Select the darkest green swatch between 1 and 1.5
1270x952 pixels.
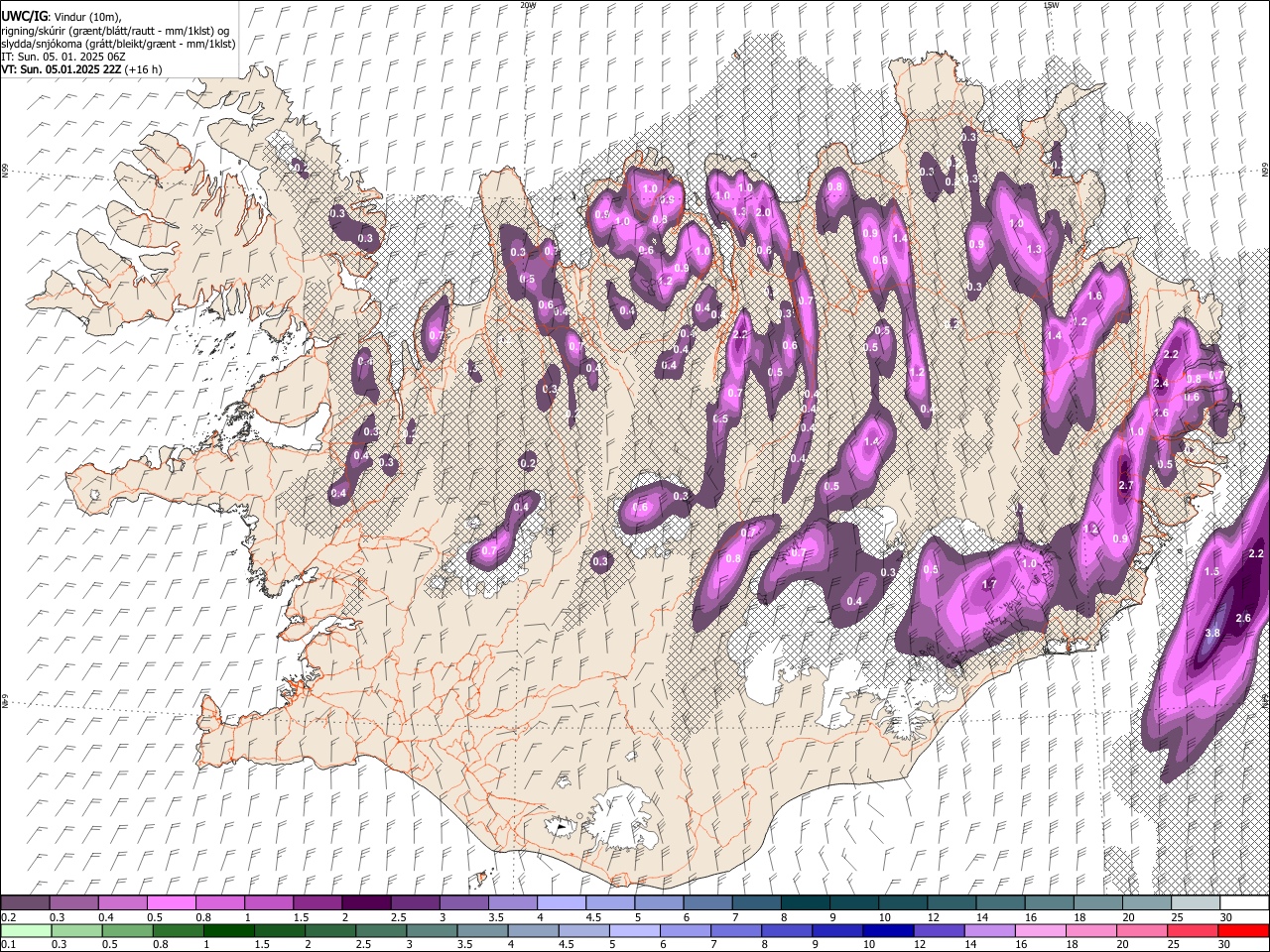click(229, 930)
